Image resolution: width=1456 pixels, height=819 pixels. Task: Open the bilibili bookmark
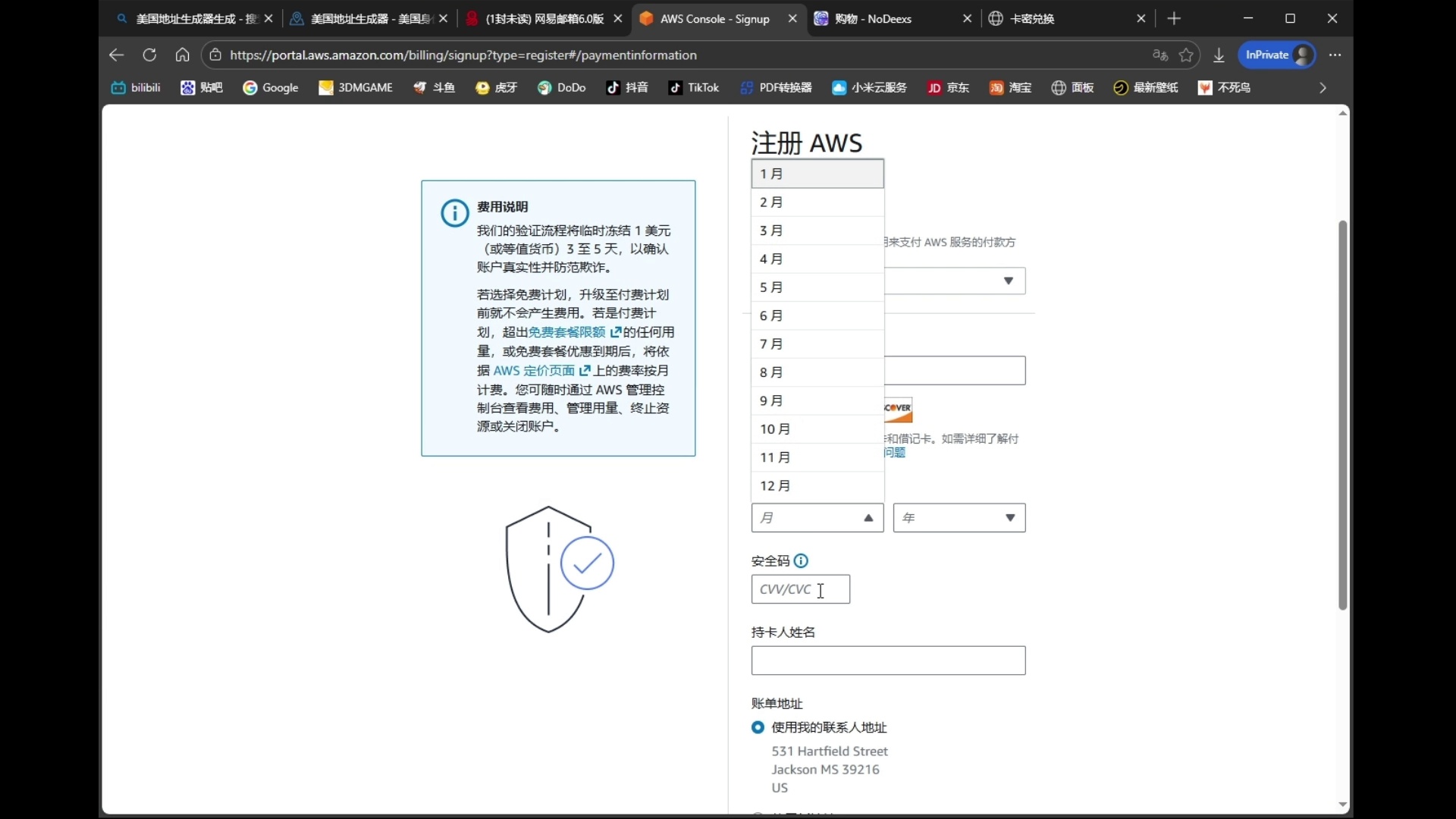(136, 87)
